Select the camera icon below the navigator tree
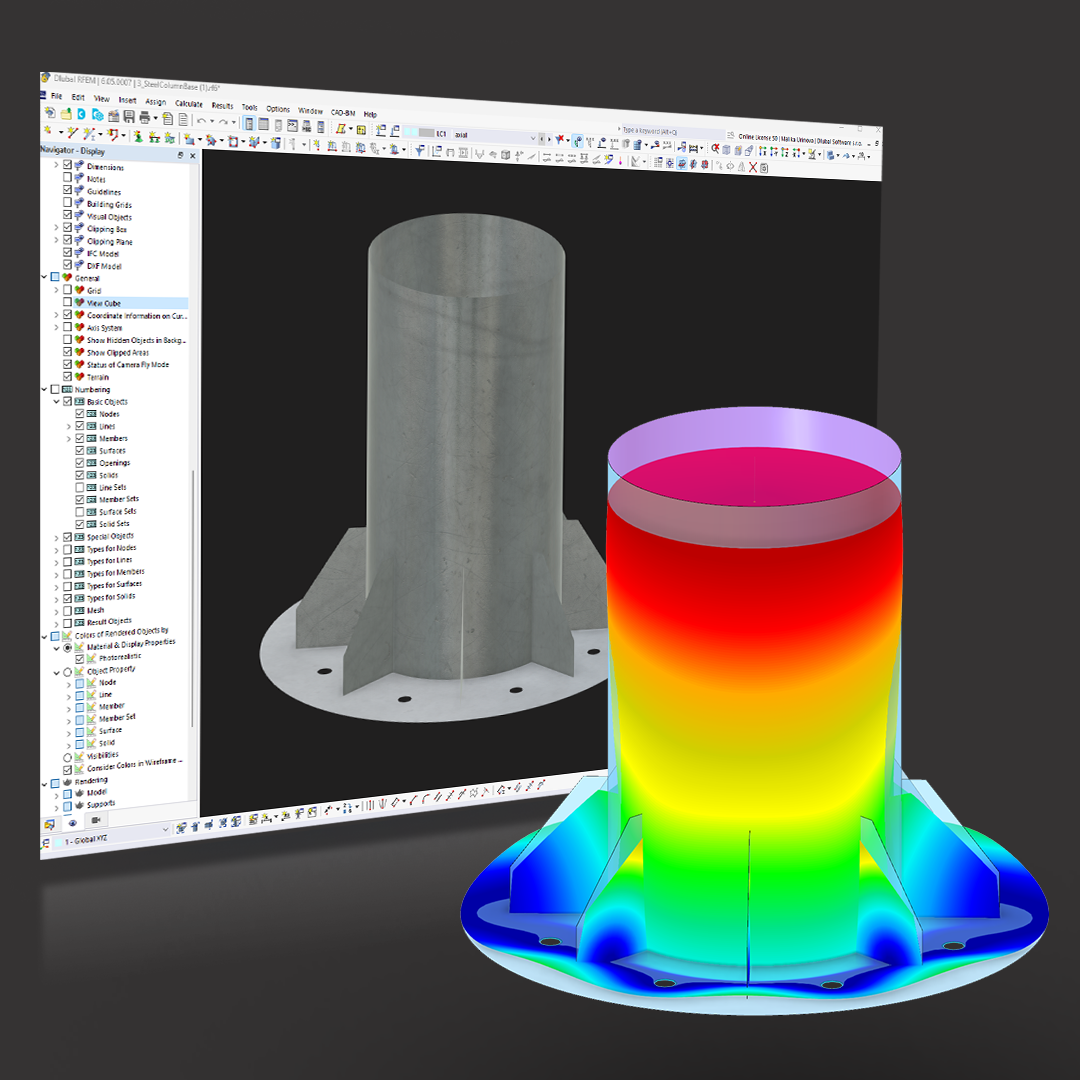The height and width of the screenshot is (1080, 1080). coord(96,821)
